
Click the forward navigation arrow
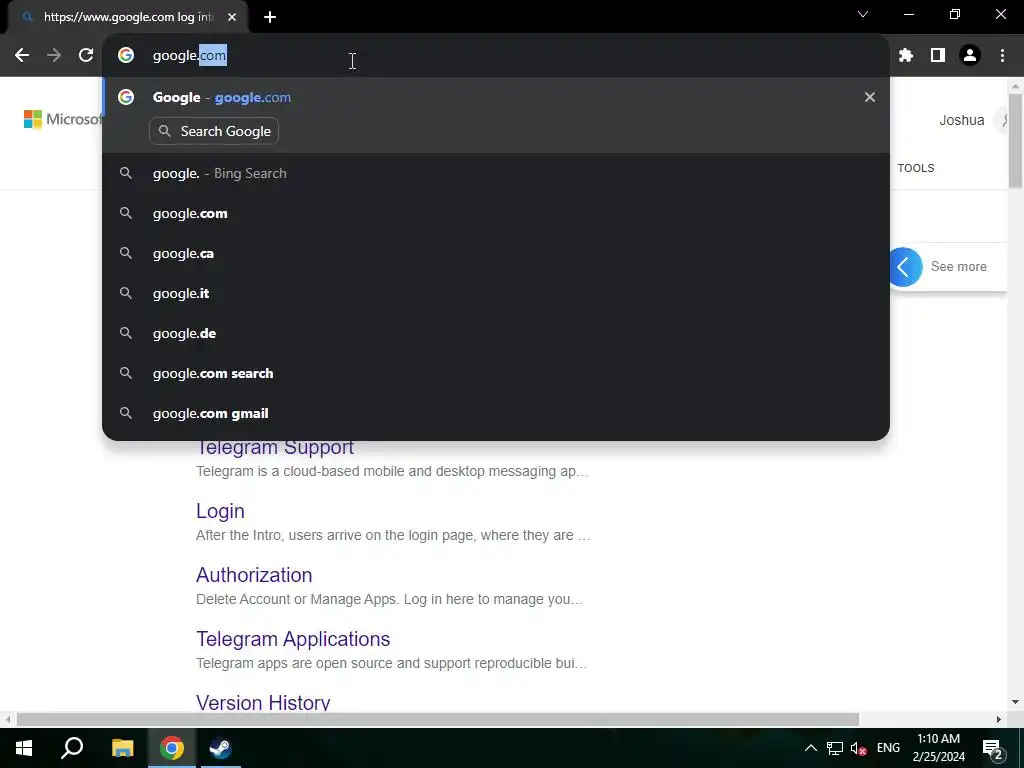tap(54, 56)
